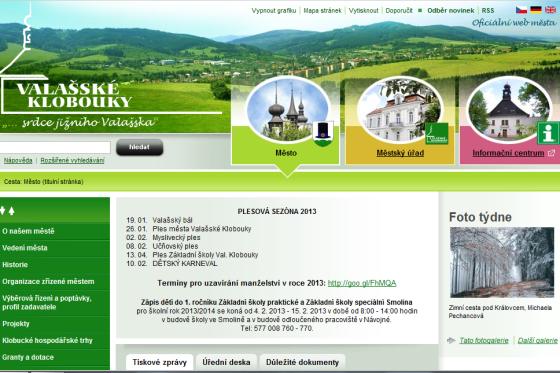The height and width of the screenshot is (373, 560).
Task: Open the RSS feed link
Action: click(488, 10)
